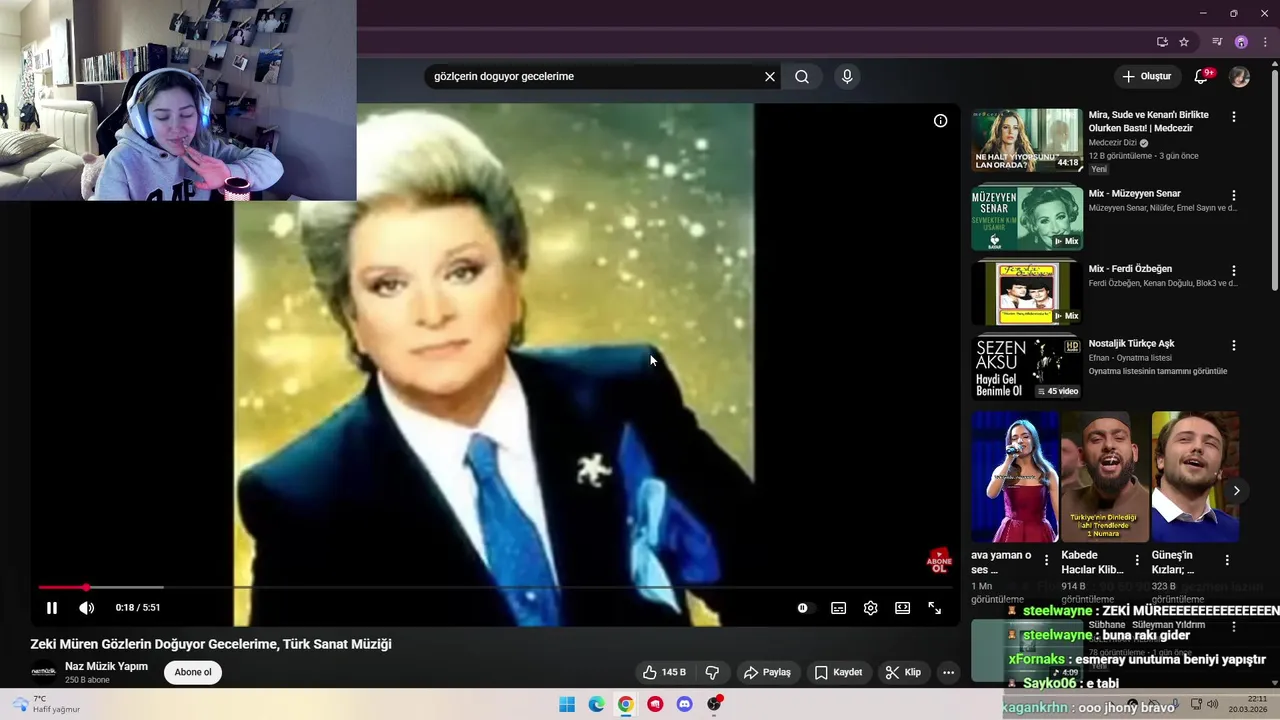The width and height of the screenshot is (1280, 720).
Task: Open options for Mix - Müzeyyen Senar
Action: click(x=1234, y=196)
